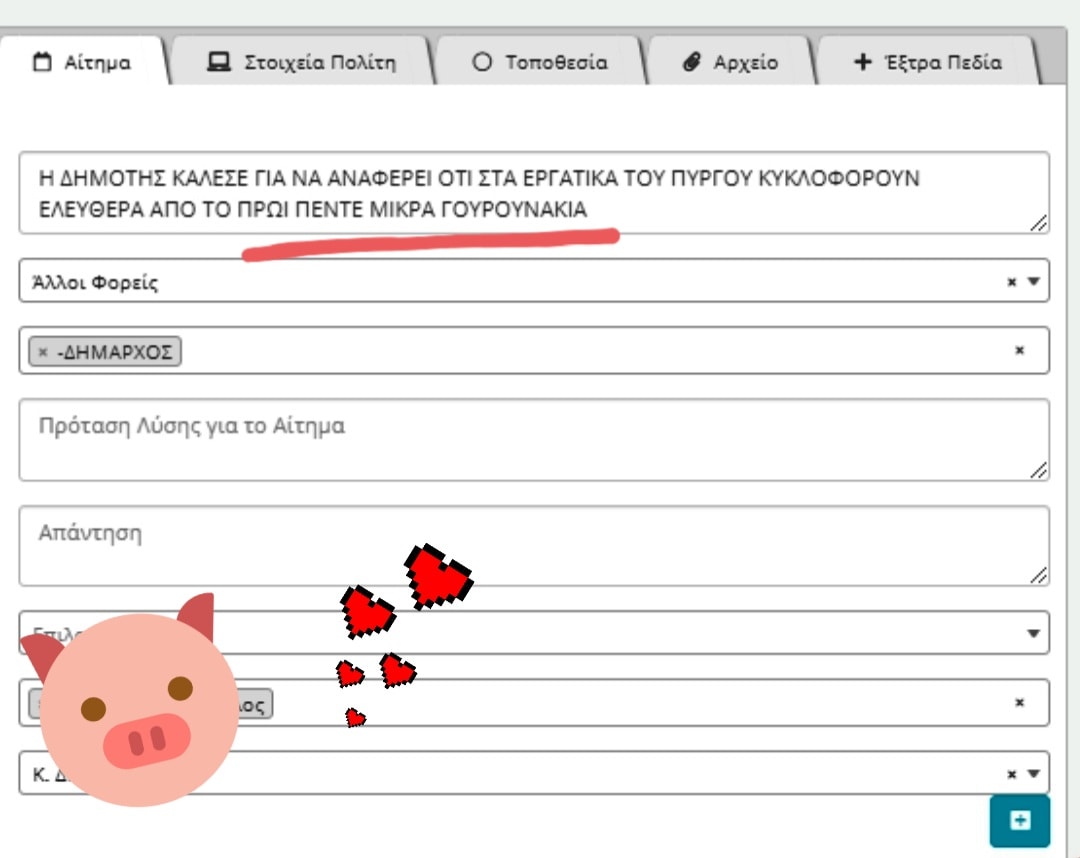The width and height of the screenshot is (1080, 858).
Task: Open the Τοποθεσία tab
Action: [540, 62]
